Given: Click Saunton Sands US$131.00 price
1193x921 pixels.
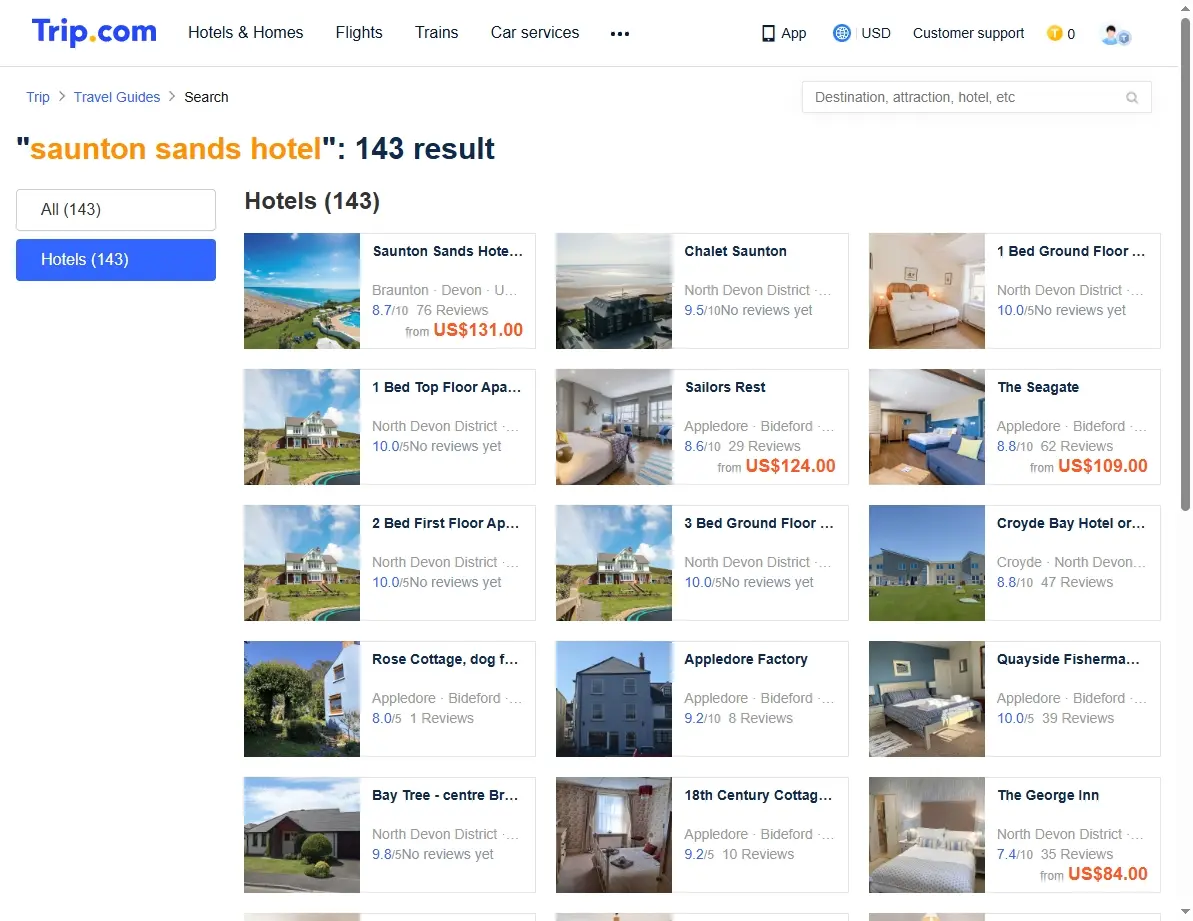Looking at the screenshot, I should 478,330.
